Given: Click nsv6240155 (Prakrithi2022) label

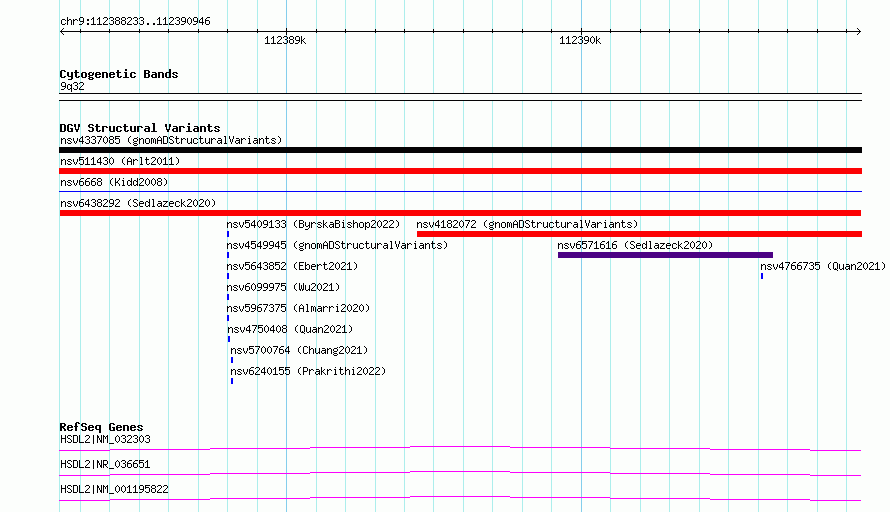Looking at the screenshot, I should [x=308, y=371].
